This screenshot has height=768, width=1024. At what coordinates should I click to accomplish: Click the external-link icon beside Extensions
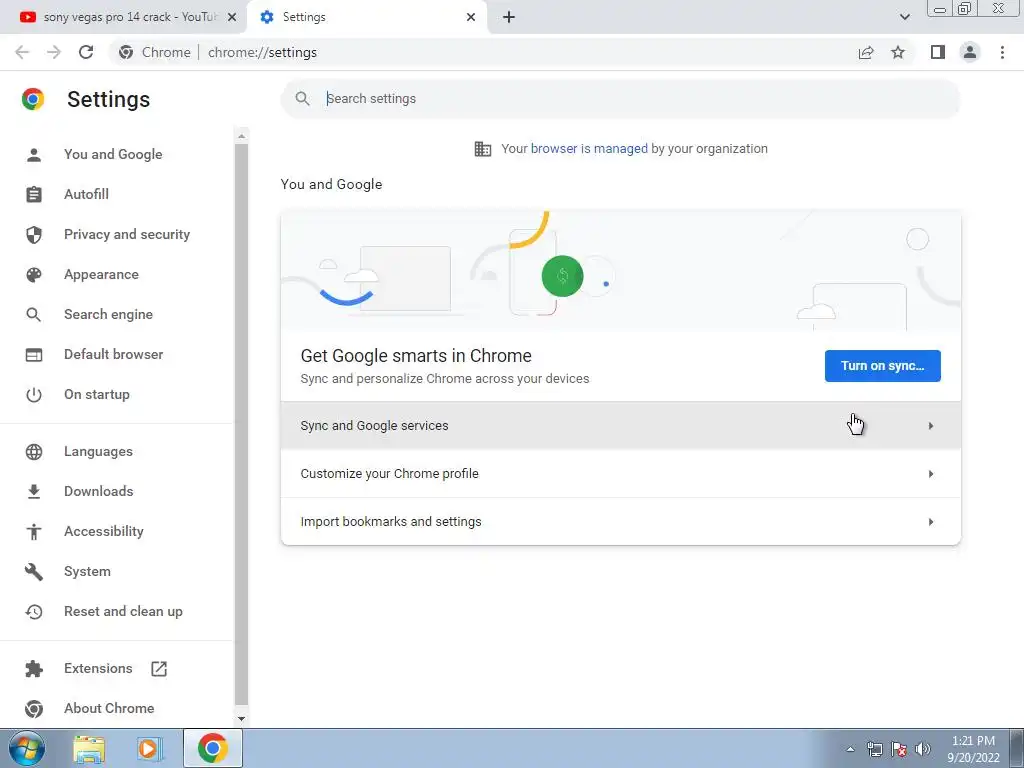(x=159, y=669)
